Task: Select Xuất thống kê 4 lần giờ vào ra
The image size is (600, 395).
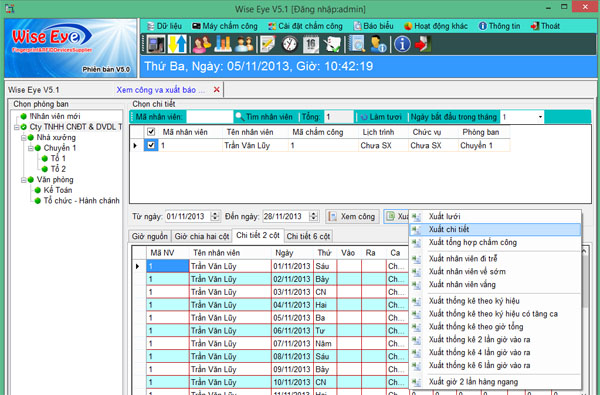Action: [495, 353]
